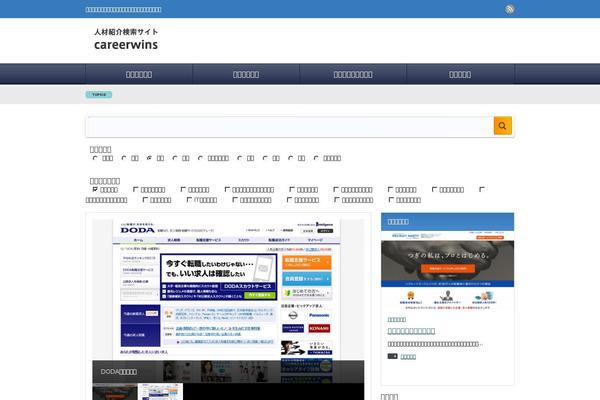Select the dark Recruit Agent slider thumbnail
The width and height of the screenshot is (600, 400).
(x=115, y=392)
